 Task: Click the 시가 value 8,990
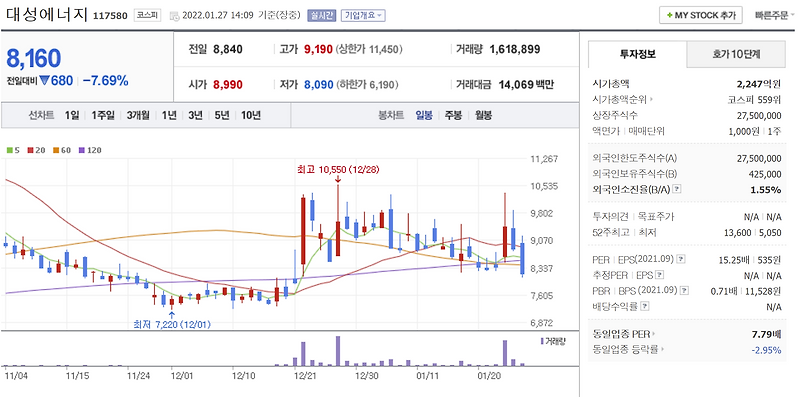tap(228, 84)
